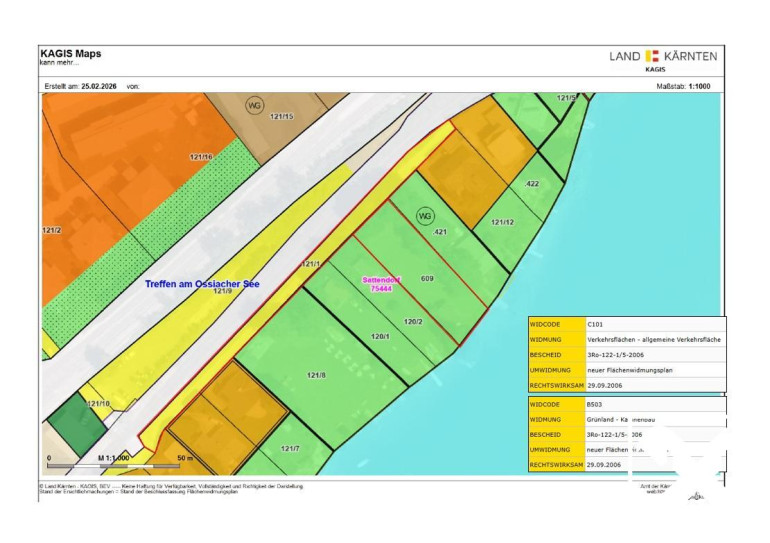This screenshot has width=770, height=543.
Task: Click the C101 WIDCODE value
Action: (594, 325)
